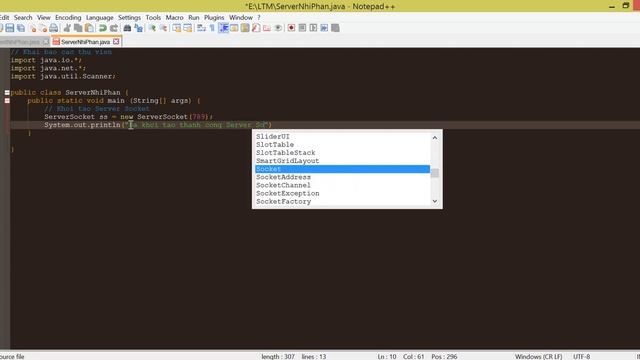Collapse the main method fold
Image resolution: width=640 pixels, height=360 pixels.
7,101
